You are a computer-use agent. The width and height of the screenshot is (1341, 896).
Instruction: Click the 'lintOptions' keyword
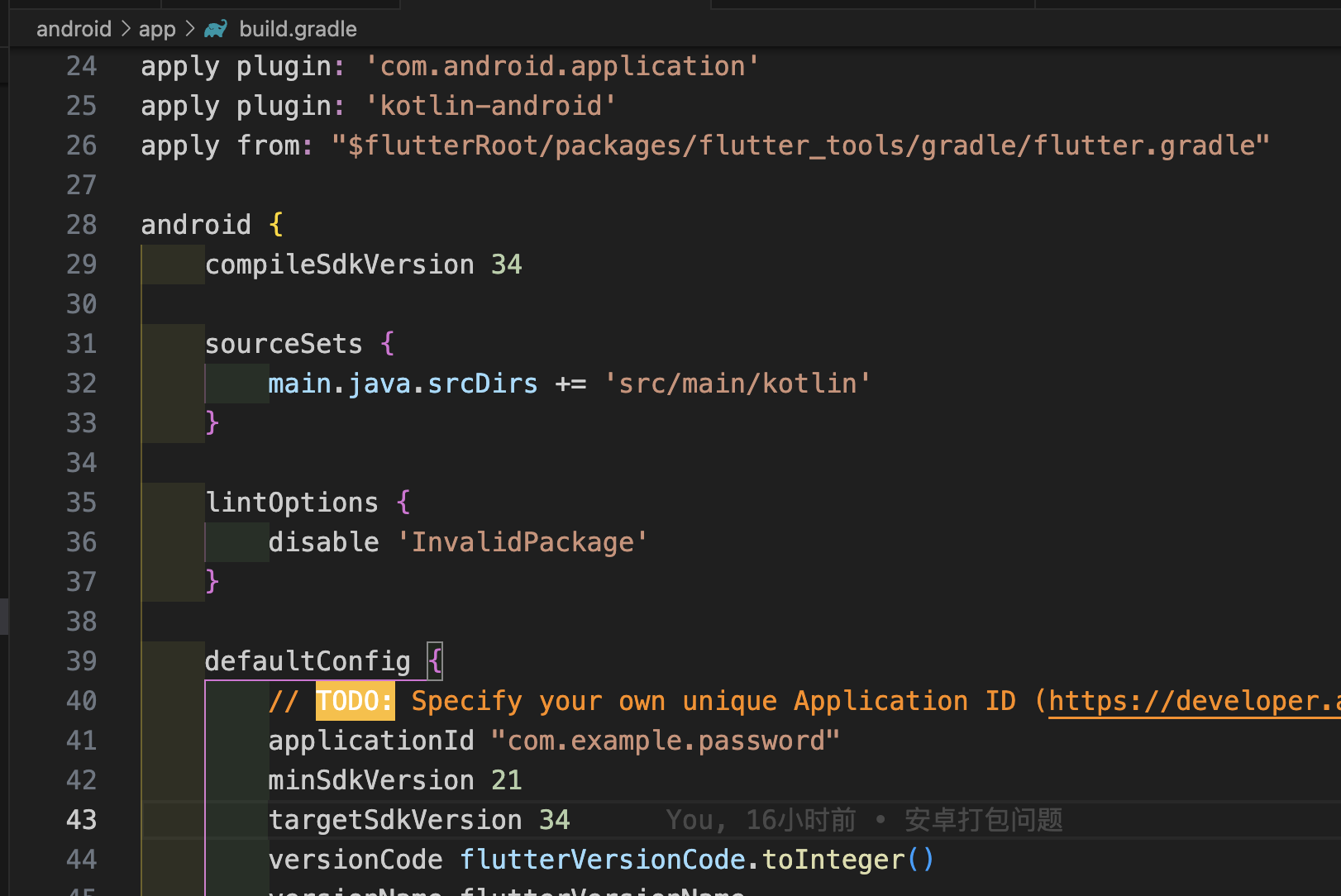[292, 503]
